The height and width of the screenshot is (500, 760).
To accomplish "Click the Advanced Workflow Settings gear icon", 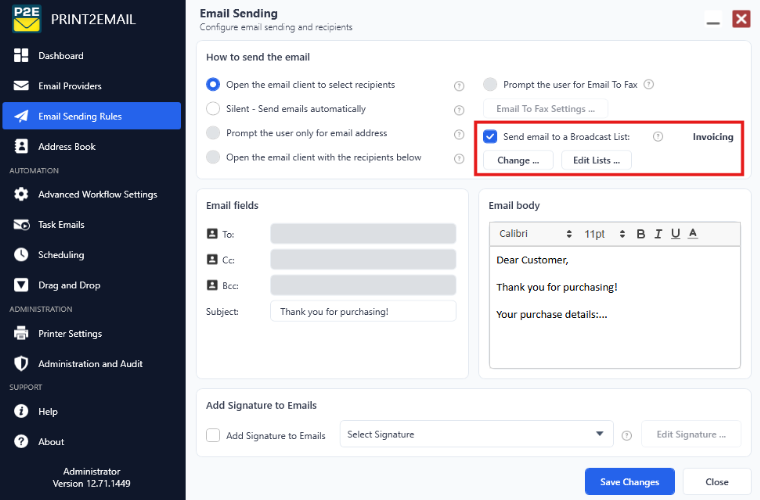I will pos(21,194).
